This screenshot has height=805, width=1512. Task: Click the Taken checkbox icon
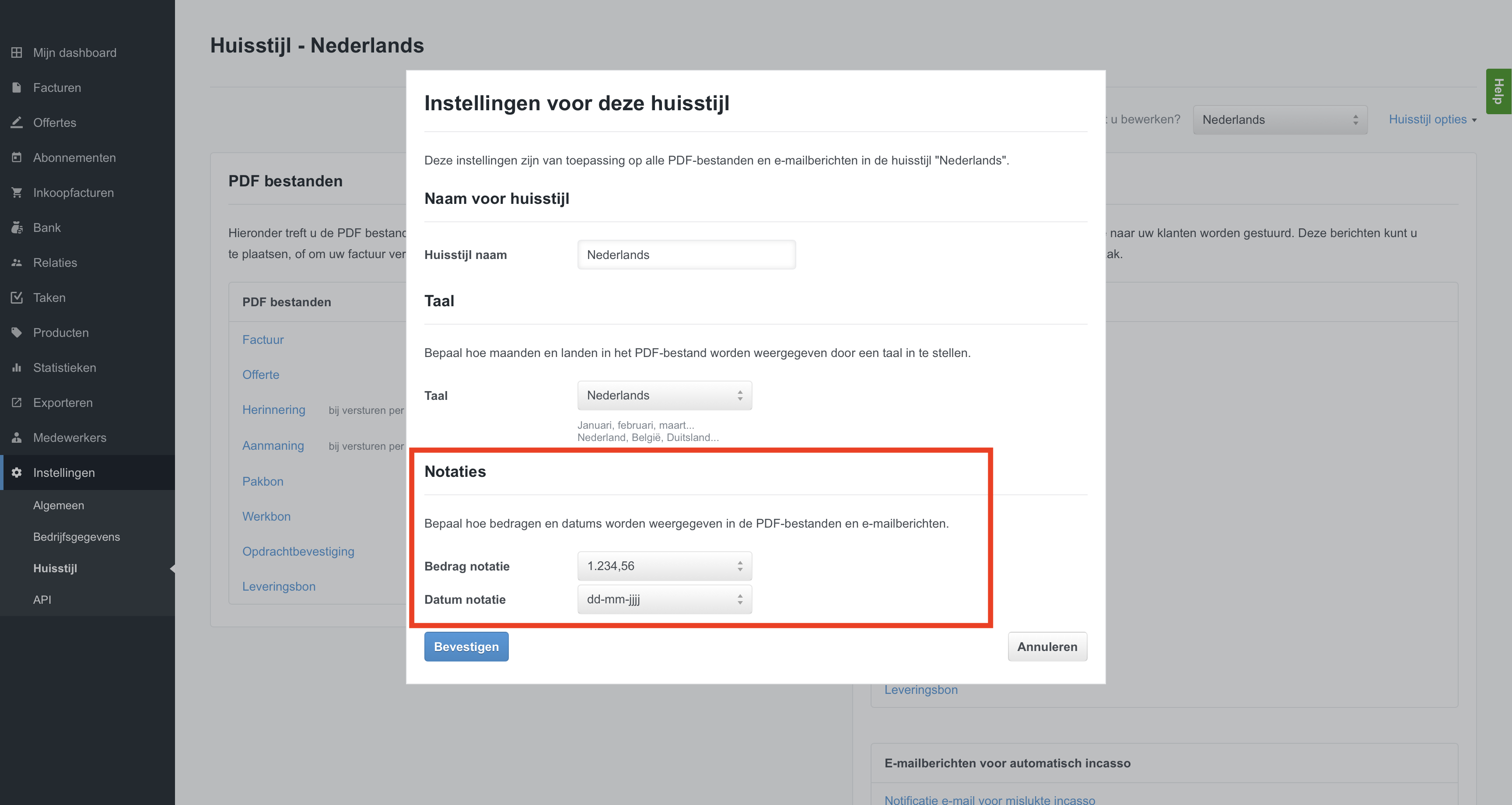click(17, 297)
